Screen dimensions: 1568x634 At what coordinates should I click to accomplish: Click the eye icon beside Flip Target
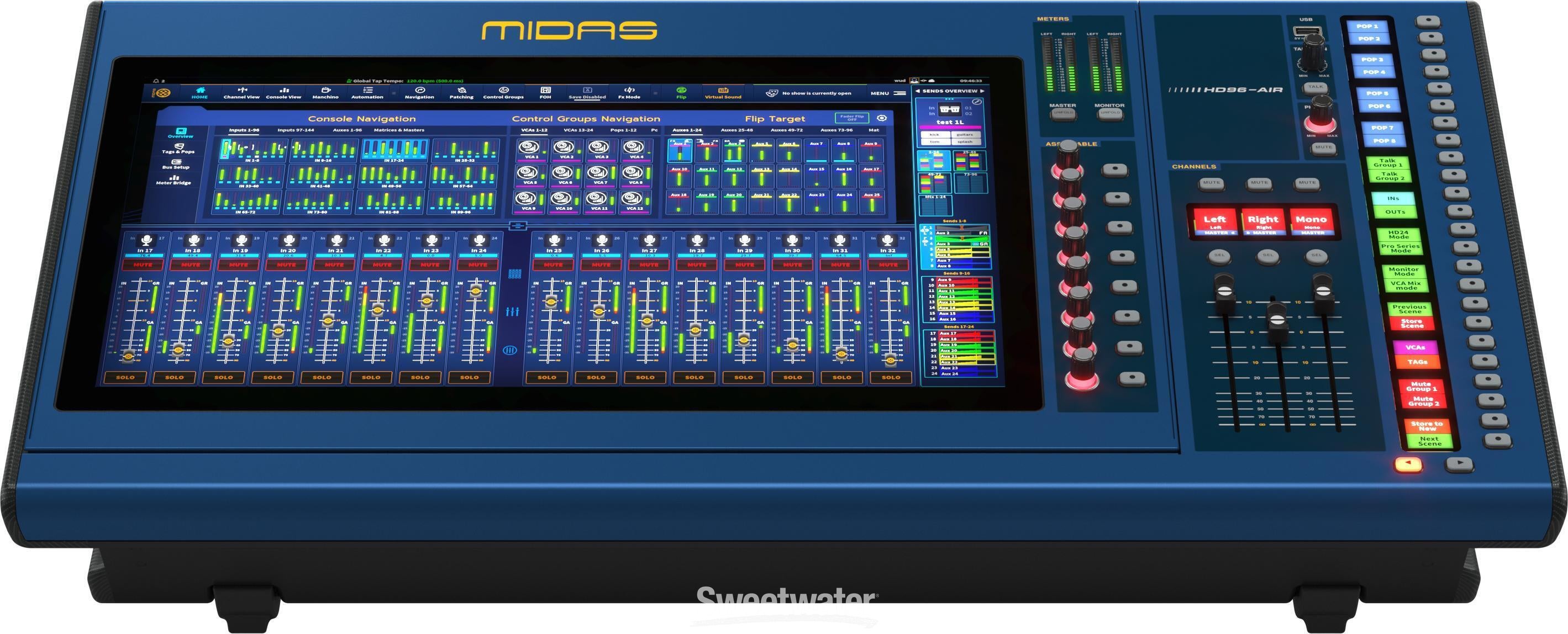click(882, 119)
